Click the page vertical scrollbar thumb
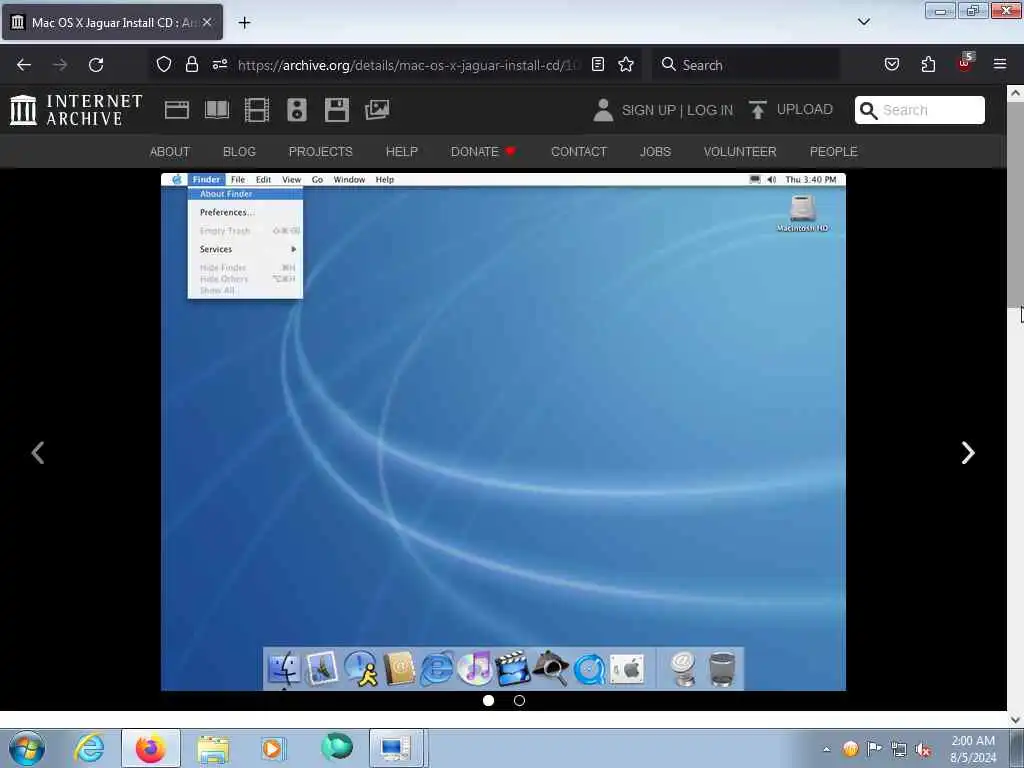This screenshot has width=1024, height=768. click(x=1015, y=204)
